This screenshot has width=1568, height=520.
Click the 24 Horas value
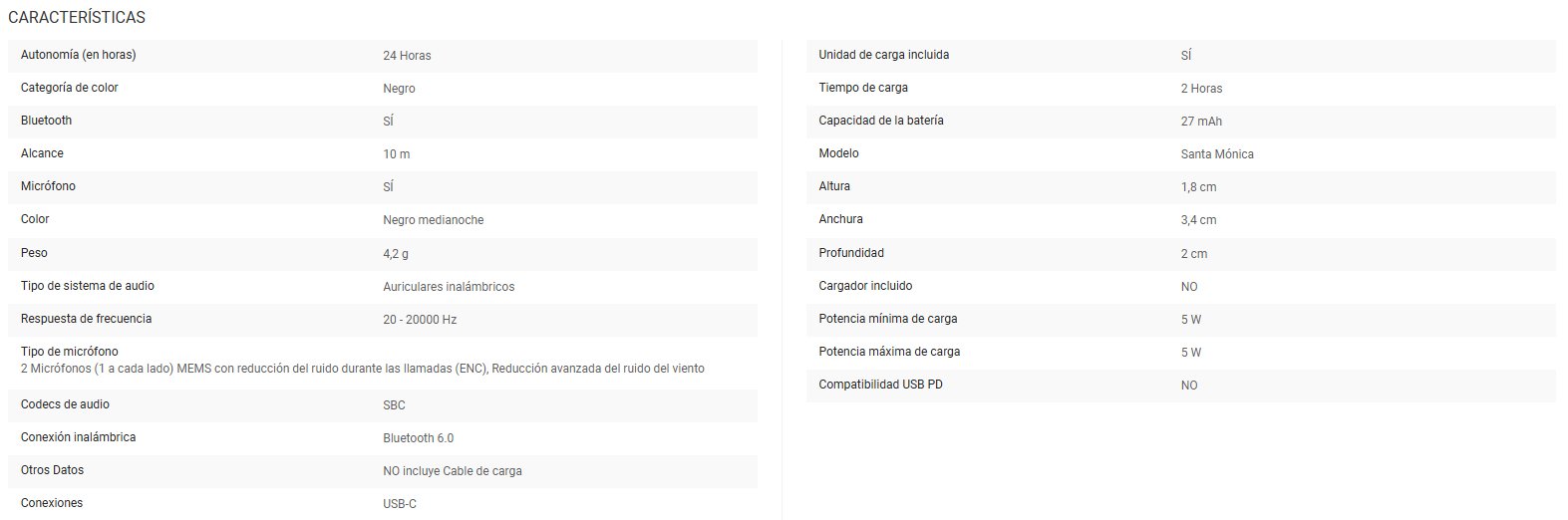(407, 56)
